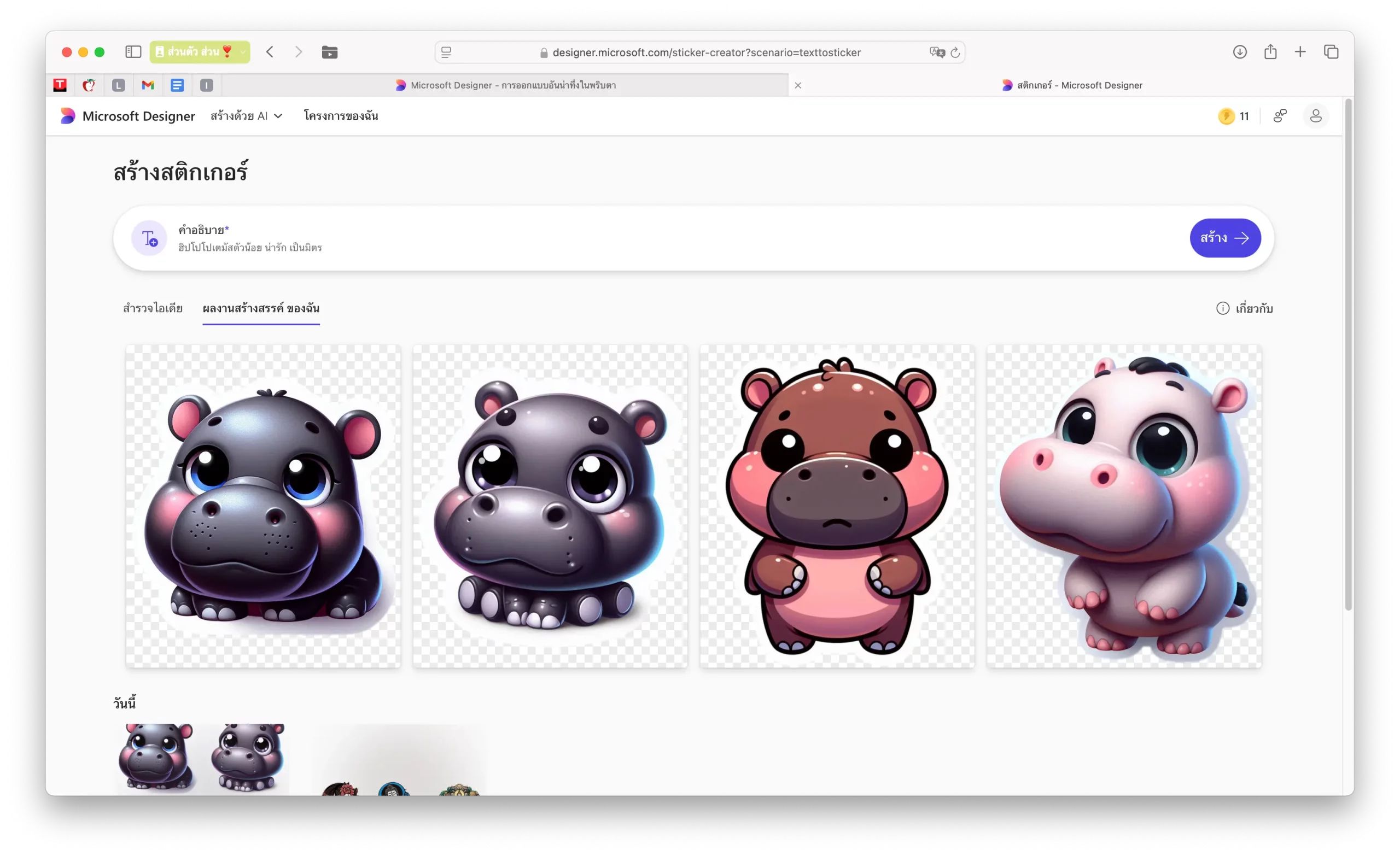The image size is (1400, 856).
Task: Click the share with people icon in header
Action: [1280, 116]
